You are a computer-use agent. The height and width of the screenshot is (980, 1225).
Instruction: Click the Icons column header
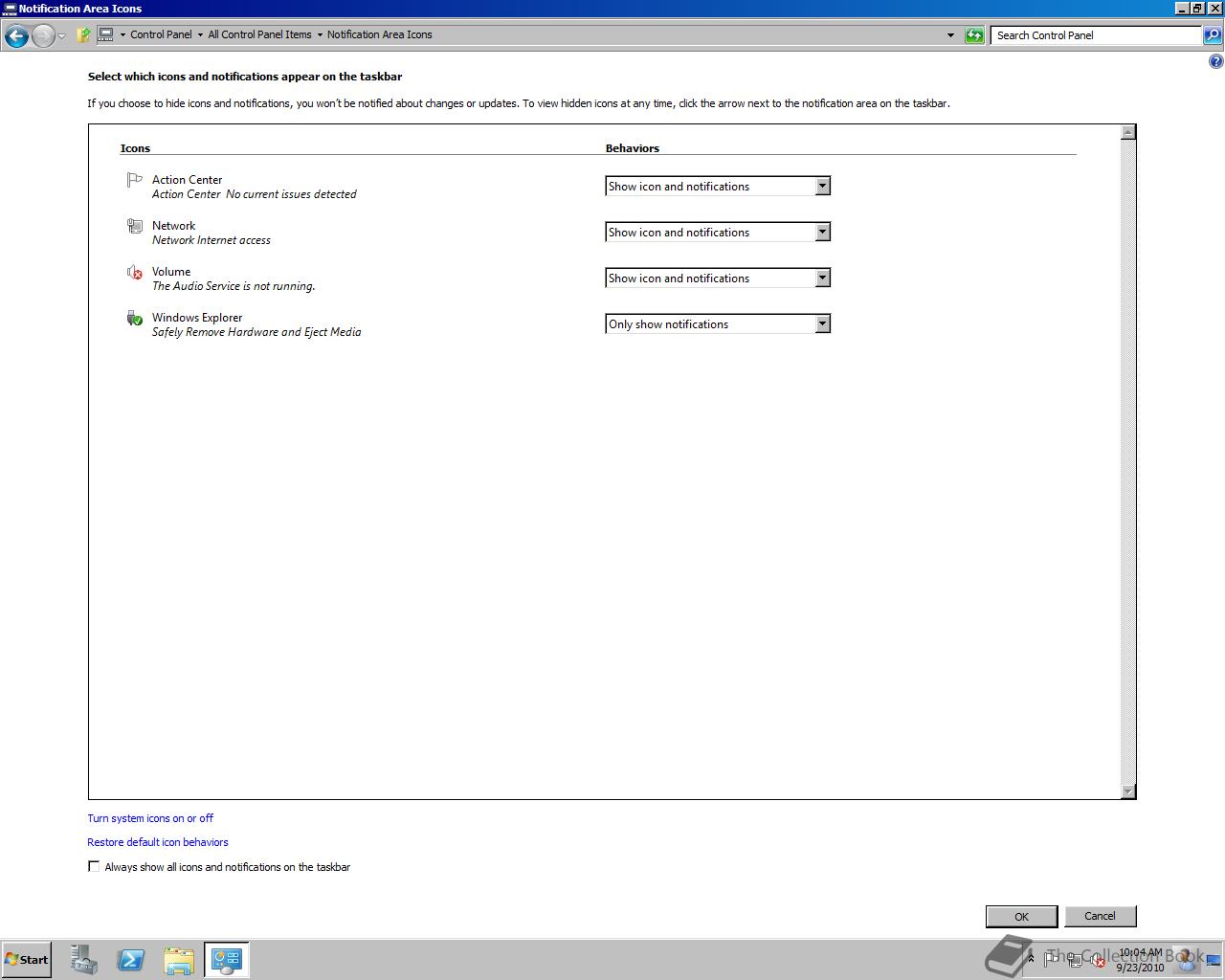135,148
